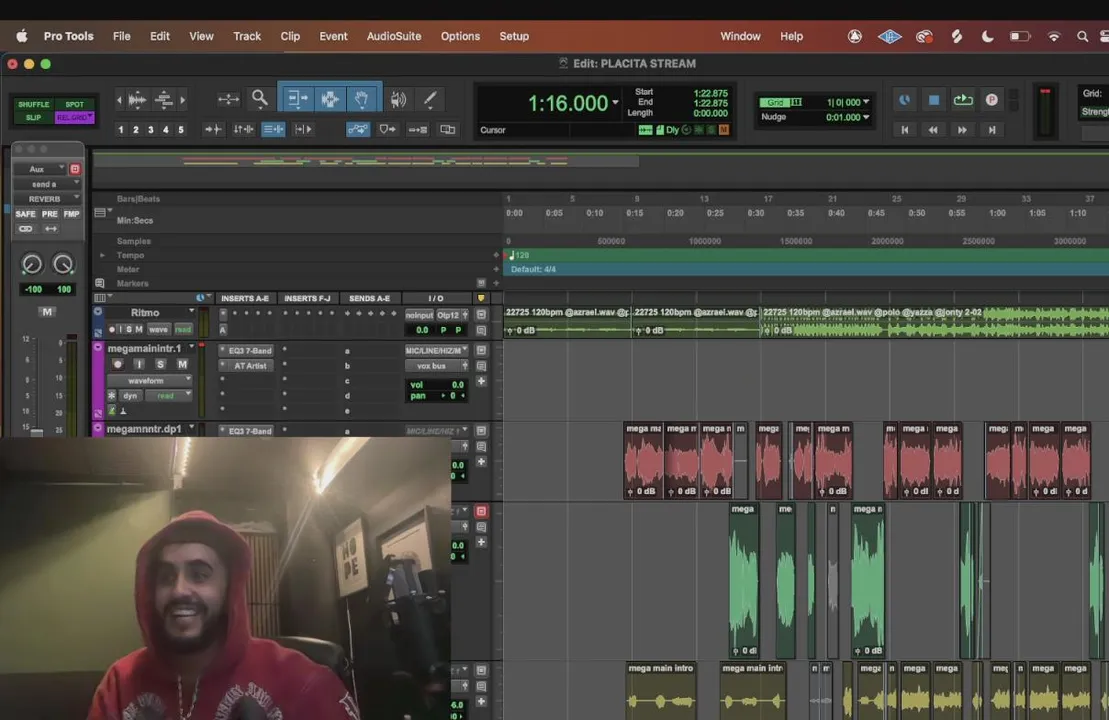Adjust the right pan knob showing 100
1109x720 pixels.
coord(63,264)
